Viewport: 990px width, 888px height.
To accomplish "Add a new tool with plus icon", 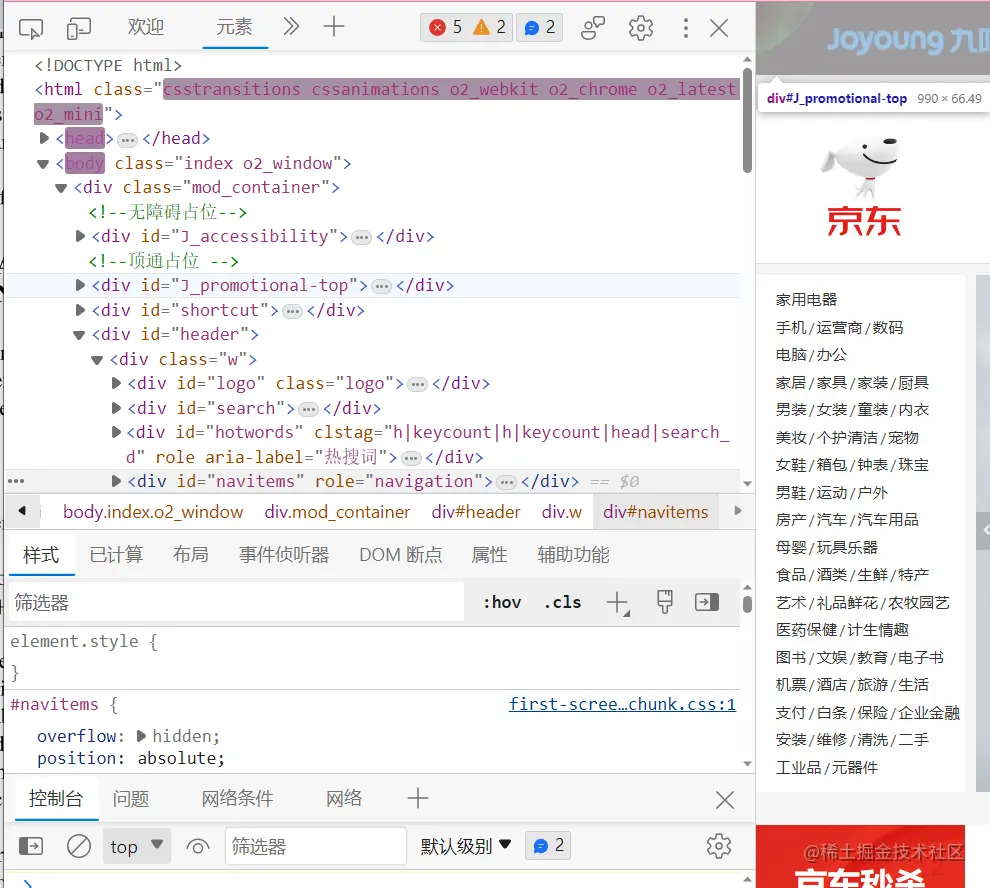I will (x=333, y=27).
